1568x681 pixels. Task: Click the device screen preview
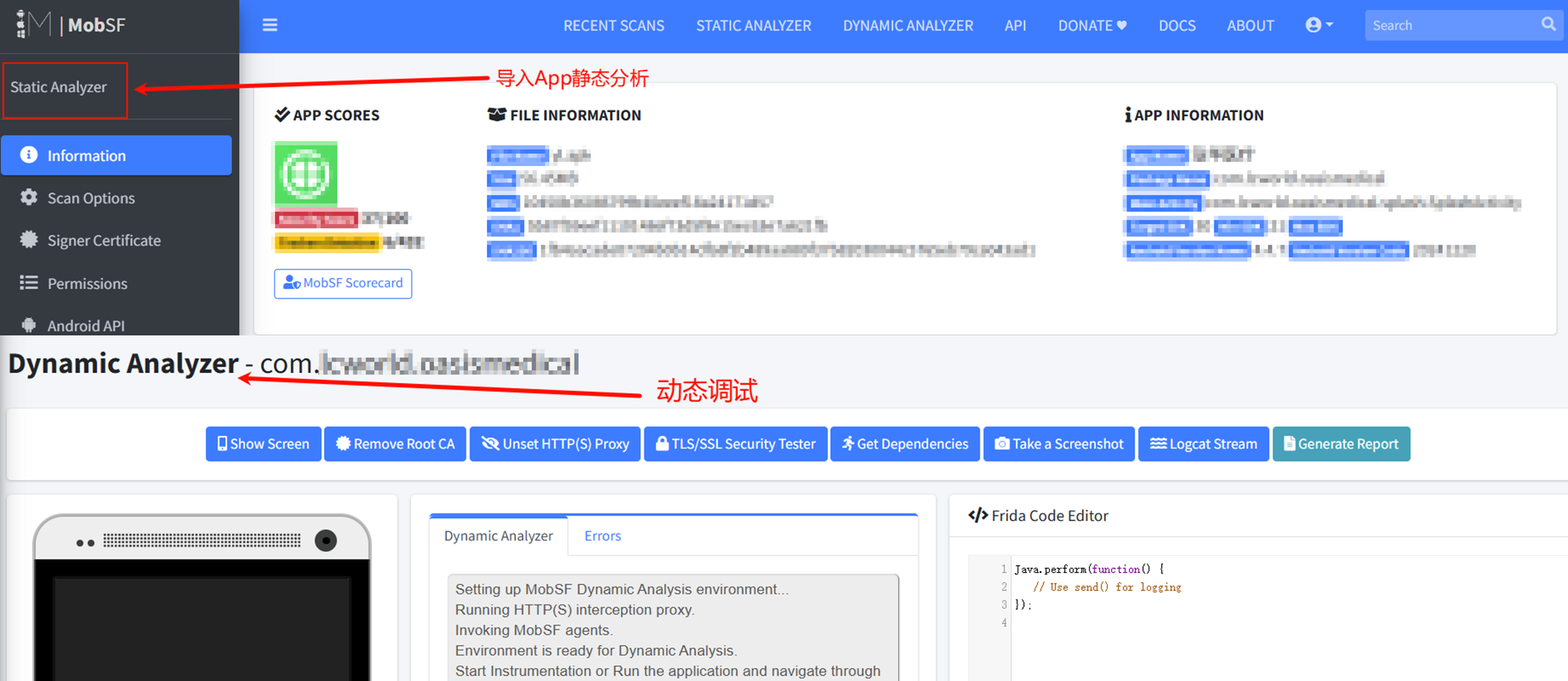(x=201, y=628)
